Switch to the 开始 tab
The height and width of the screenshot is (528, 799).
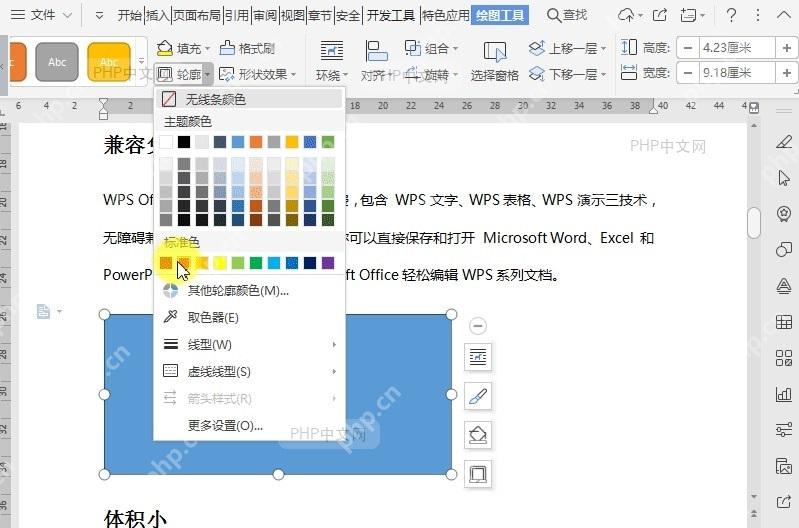point(129,15)
